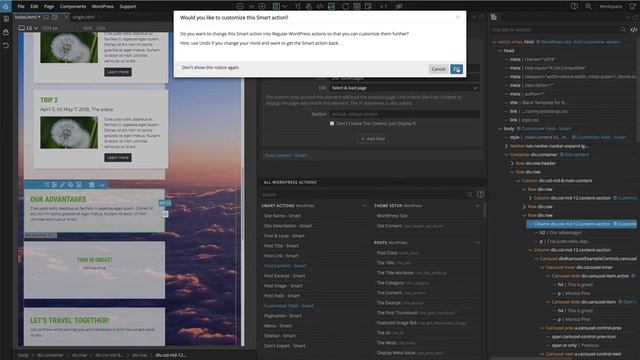
Task: Click the device size icon before LG
Action: tap(22, 28)
